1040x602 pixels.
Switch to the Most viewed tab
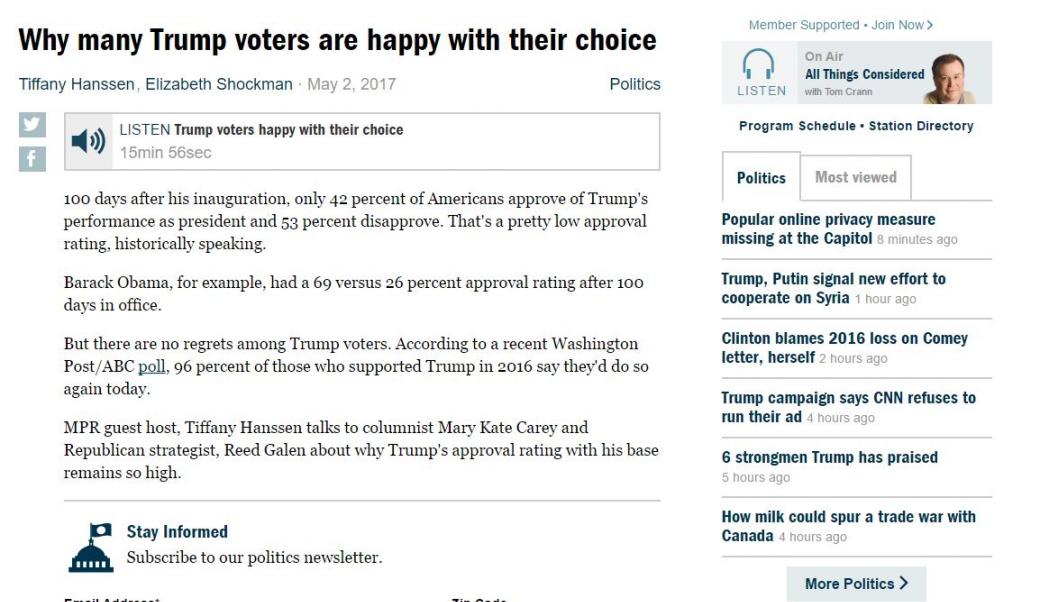tap(855, 177)
